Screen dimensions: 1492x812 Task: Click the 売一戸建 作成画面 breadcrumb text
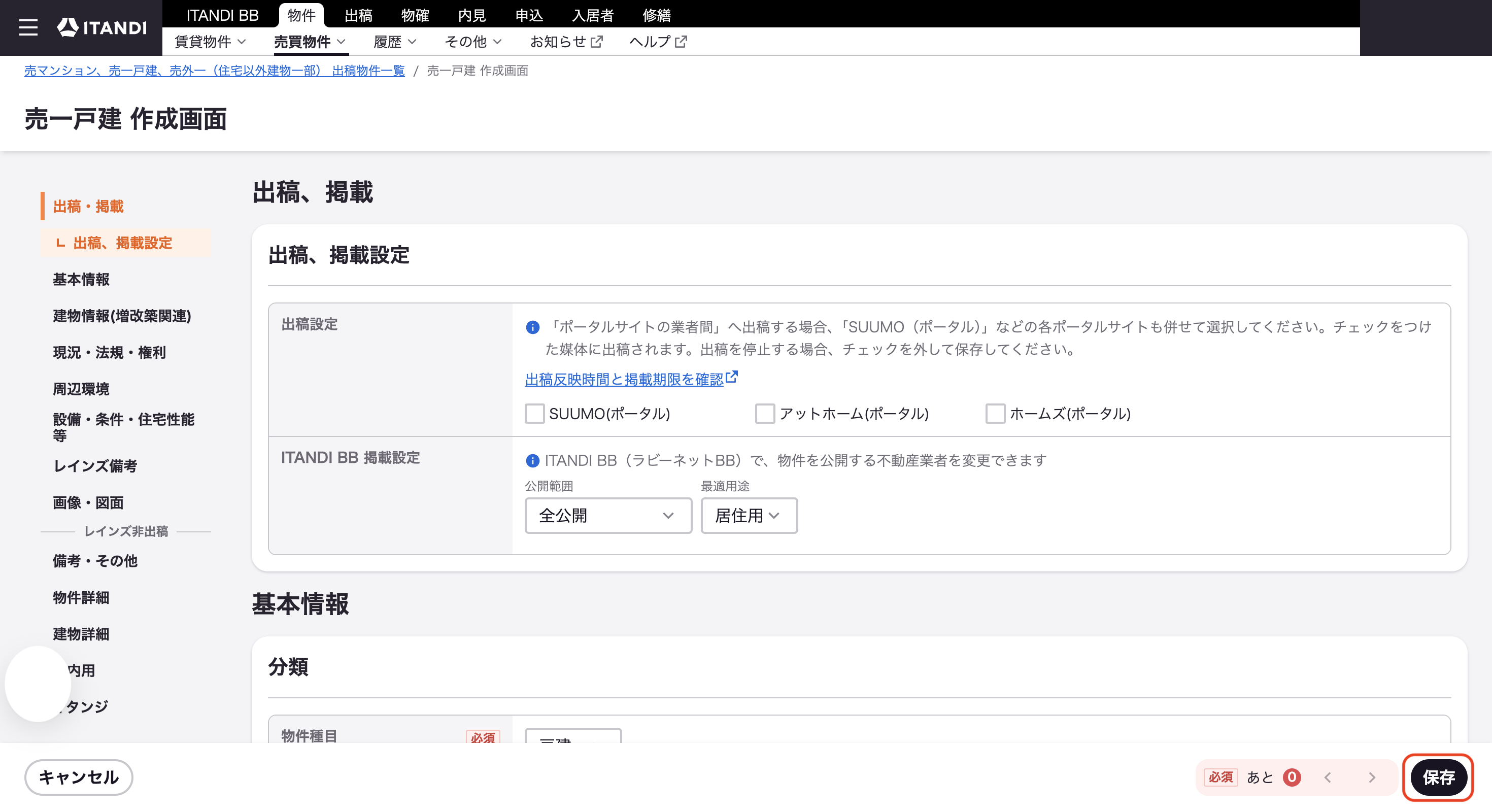pos(477,71)
